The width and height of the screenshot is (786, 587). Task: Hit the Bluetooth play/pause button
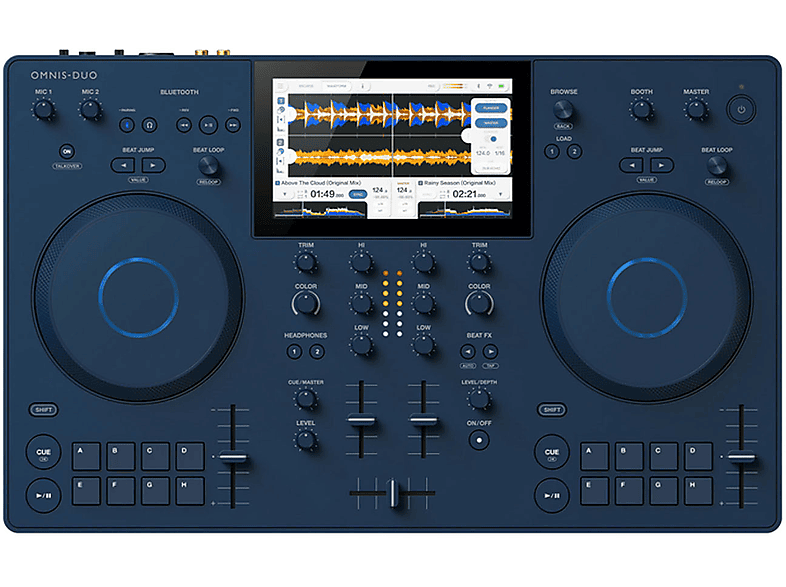[208, 125]
